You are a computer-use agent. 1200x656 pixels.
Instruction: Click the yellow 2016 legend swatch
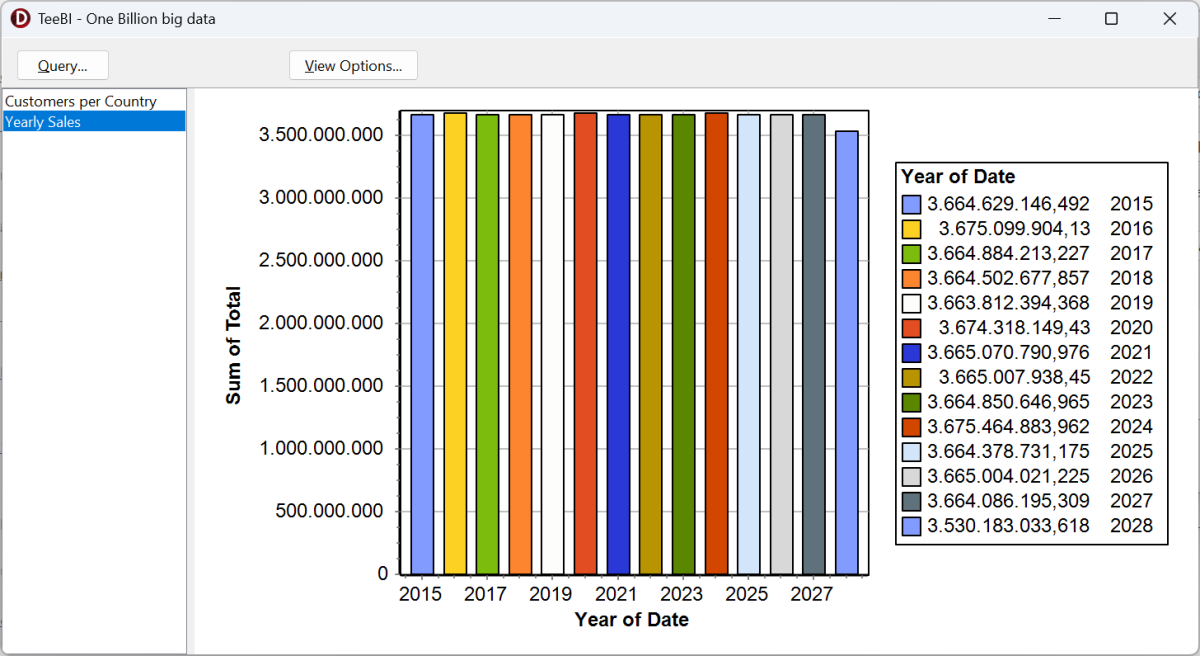(x=911, y=229)
